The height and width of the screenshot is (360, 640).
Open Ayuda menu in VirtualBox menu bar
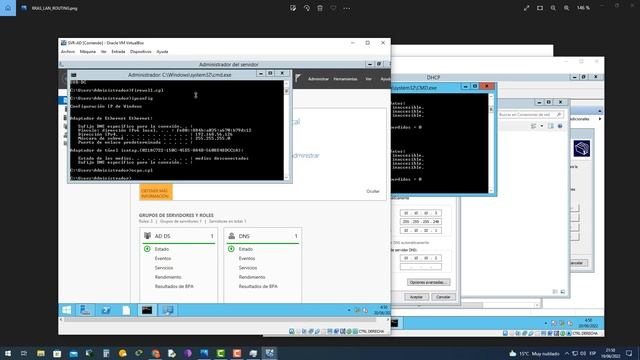162,52
